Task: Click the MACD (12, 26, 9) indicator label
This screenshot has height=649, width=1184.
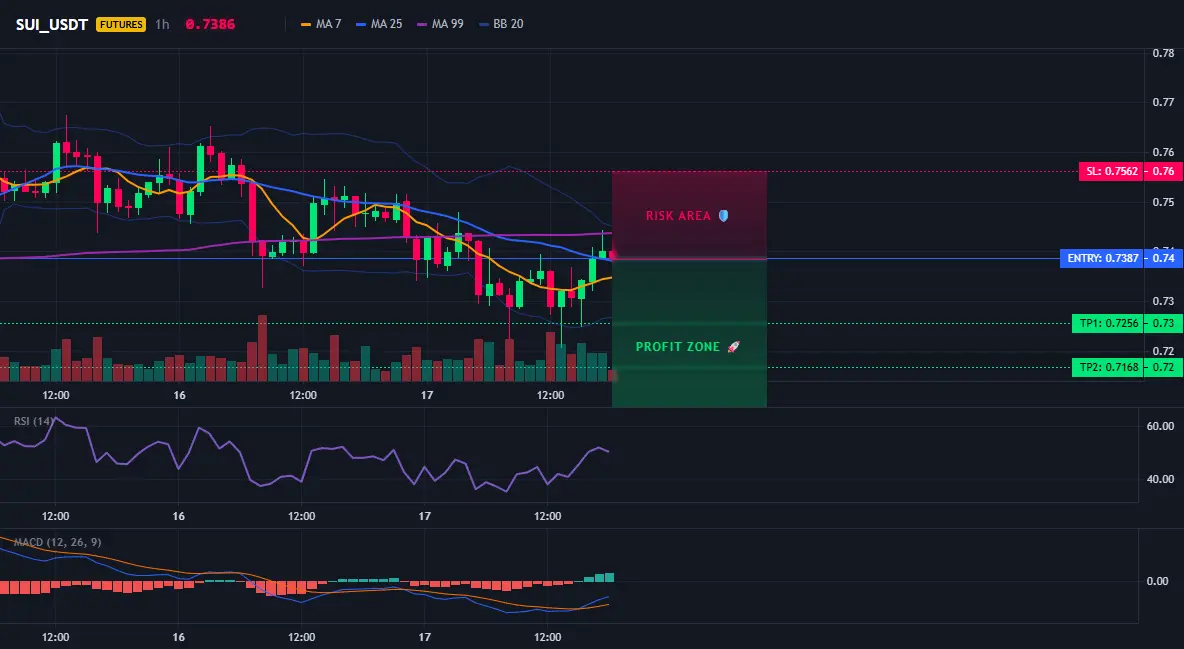Action: pyautogui.click(x=57, y=542)
